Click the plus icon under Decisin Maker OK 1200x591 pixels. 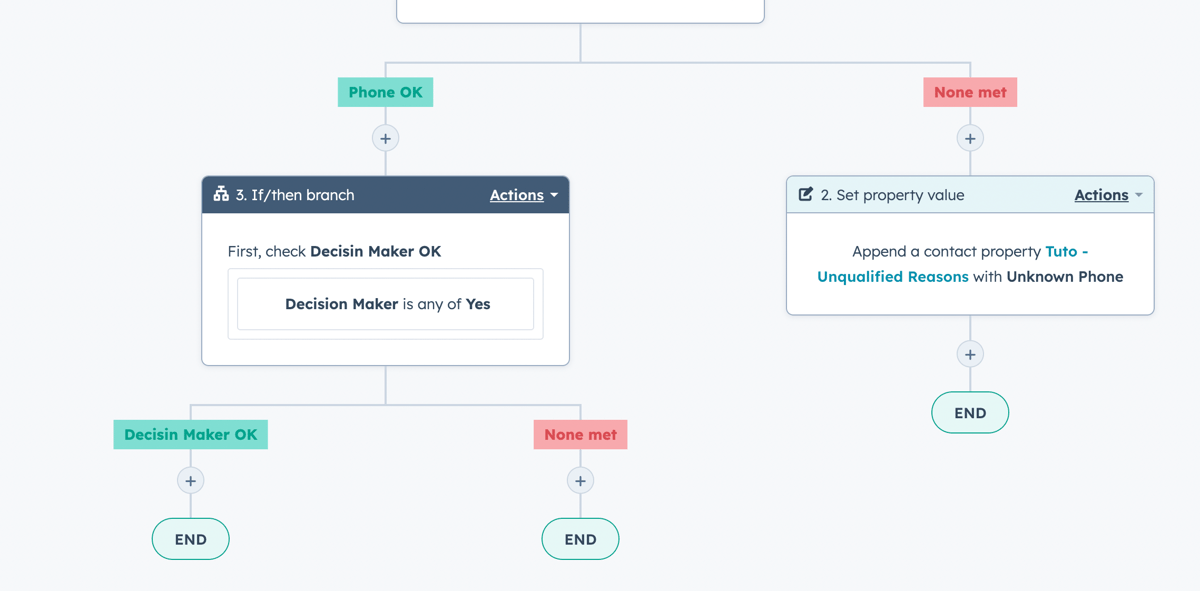[190, 480]
